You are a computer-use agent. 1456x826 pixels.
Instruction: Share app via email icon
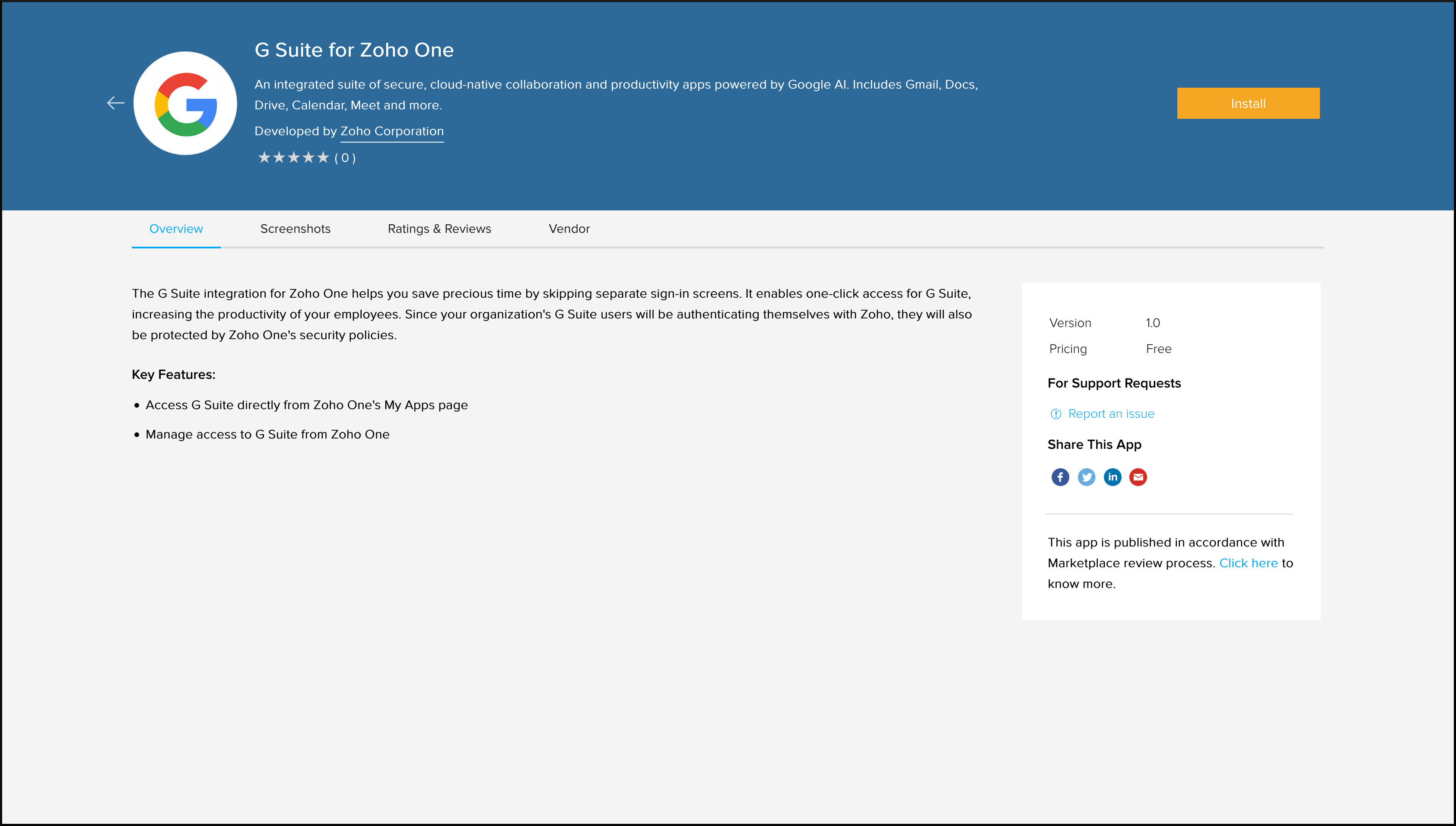pos(1138,477)
